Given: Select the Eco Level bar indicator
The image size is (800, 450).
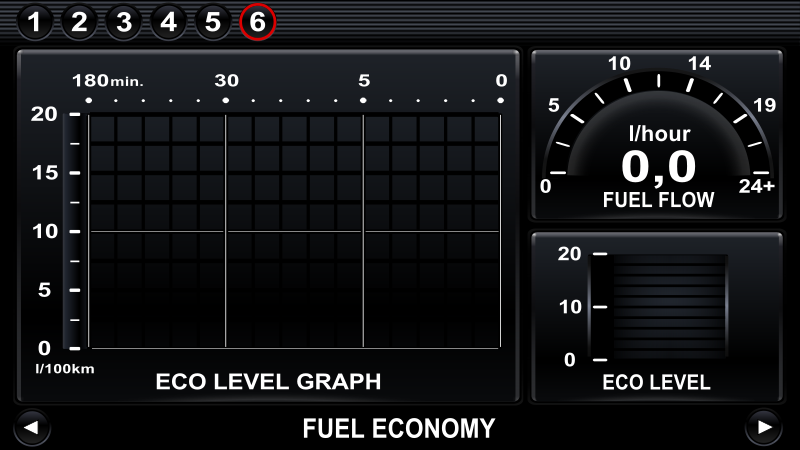Looking at the screenshot, I should [658, 307].
